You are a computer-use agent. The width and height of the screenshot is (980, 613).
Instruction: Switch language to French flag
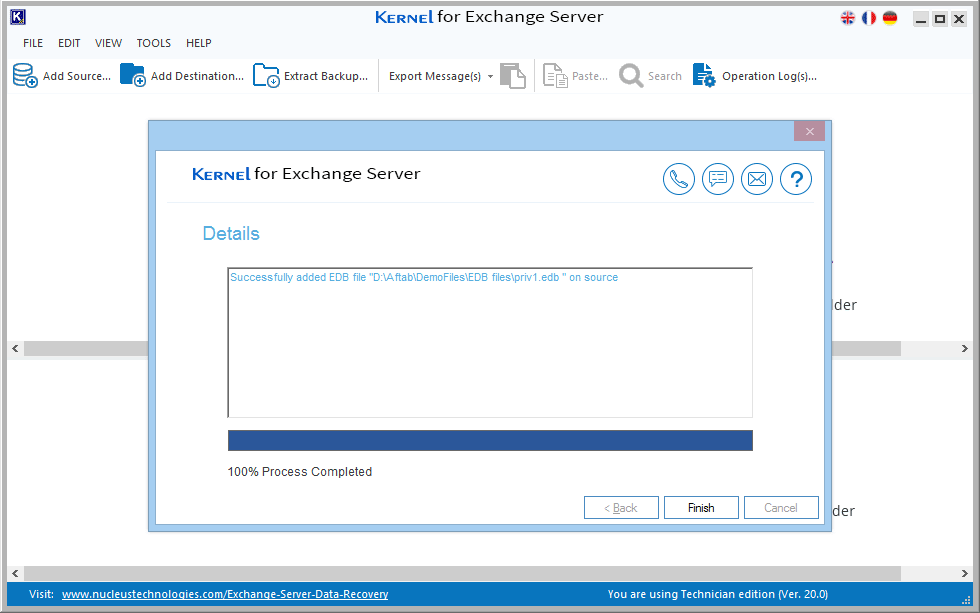click(x=869, y=18)
